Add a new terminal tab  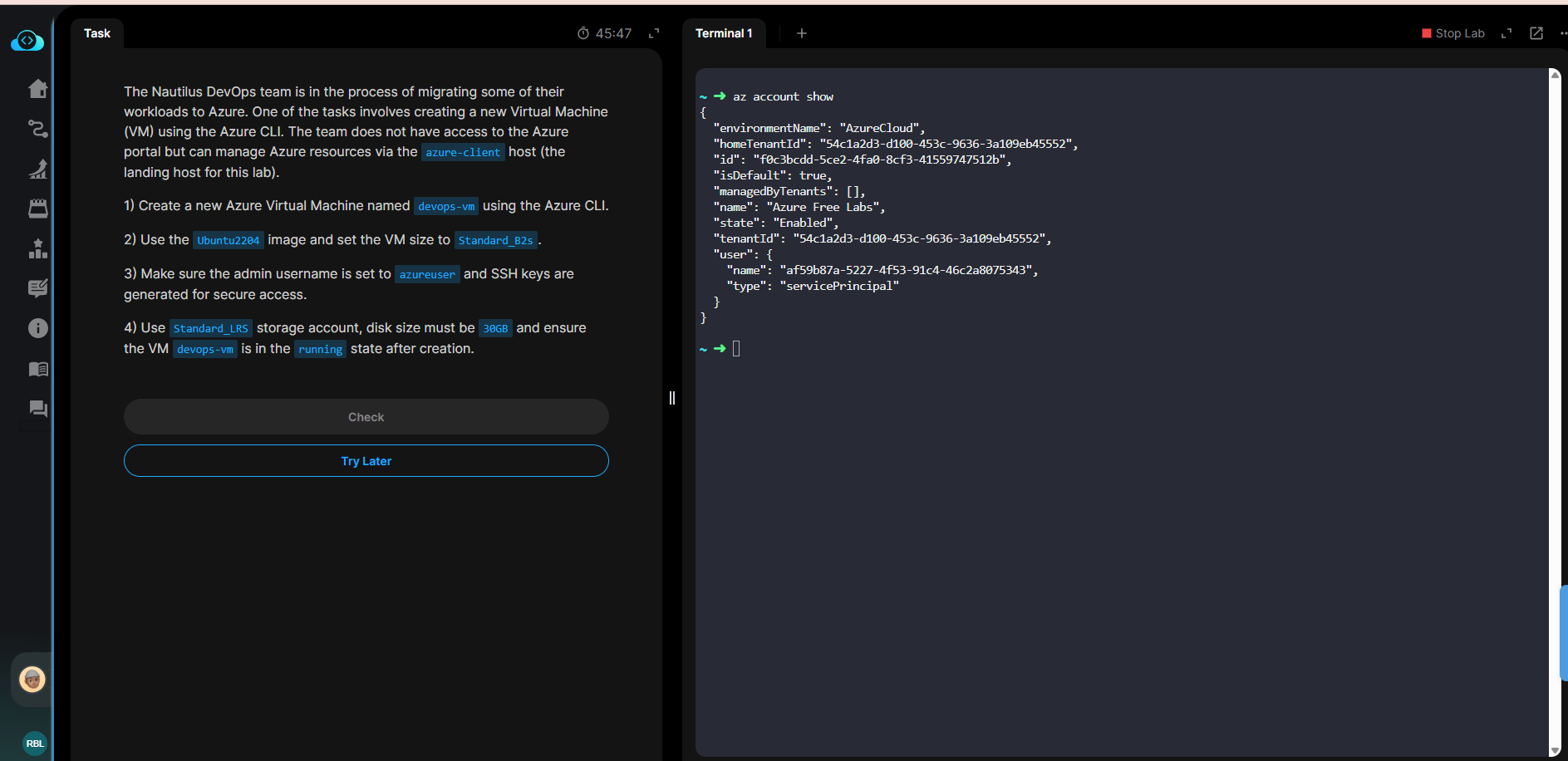(801, 33)
